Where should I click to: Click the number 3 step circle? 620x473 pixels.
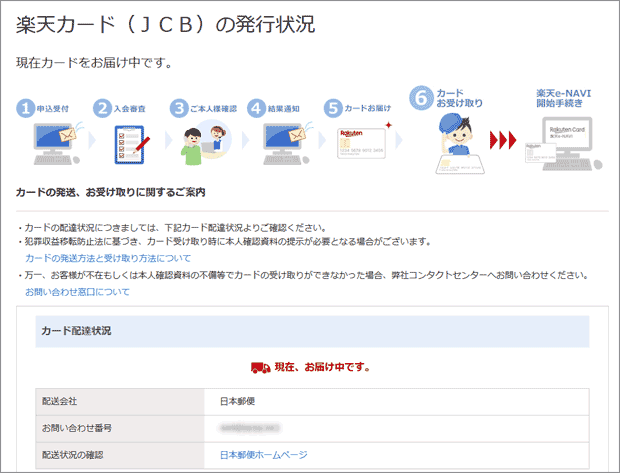point(179,108)
